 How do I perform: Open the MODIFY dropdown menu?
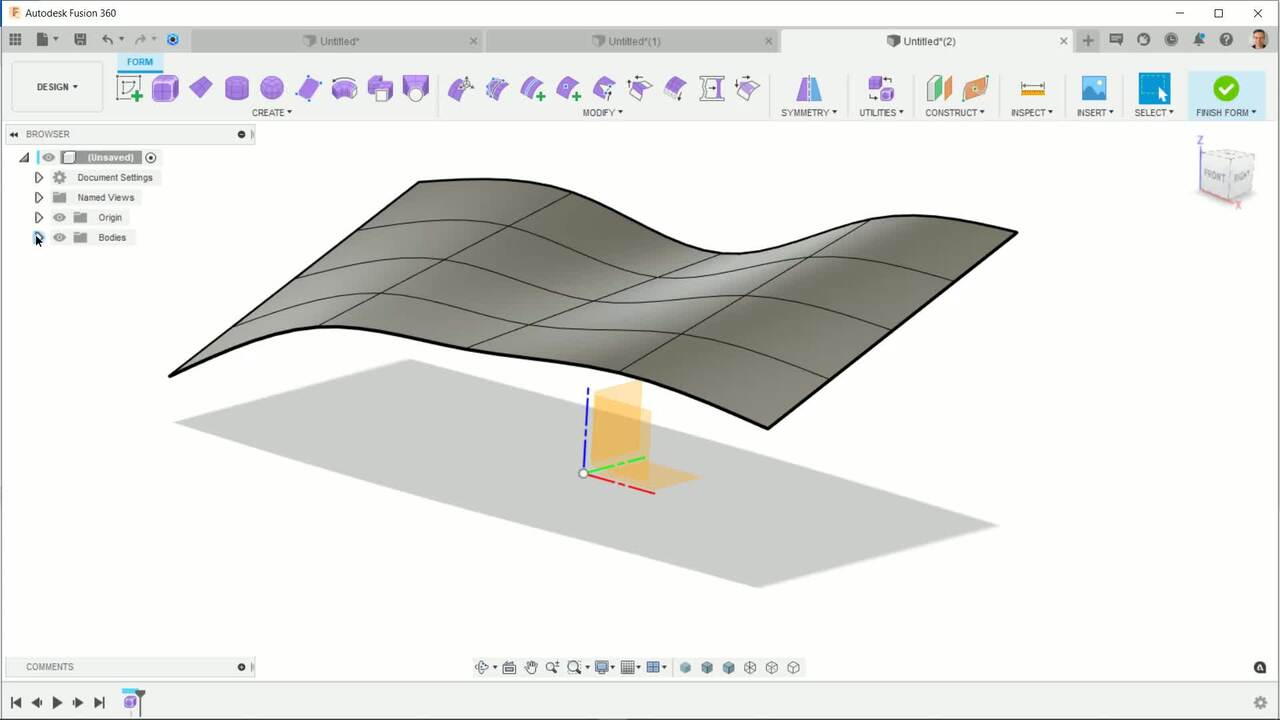[602, 112]
